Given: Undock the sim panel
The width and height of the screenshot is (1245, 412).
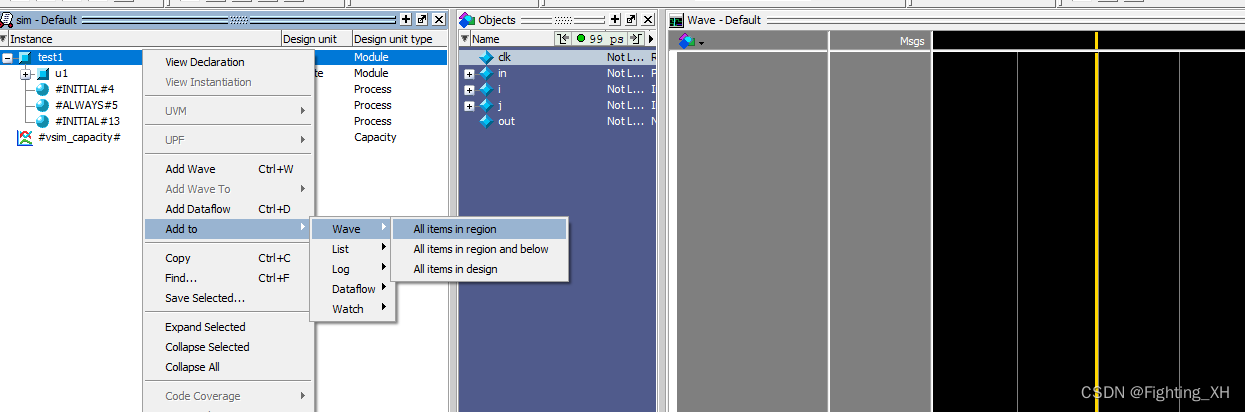Looking at the screenshot, I should pos(422,19).
